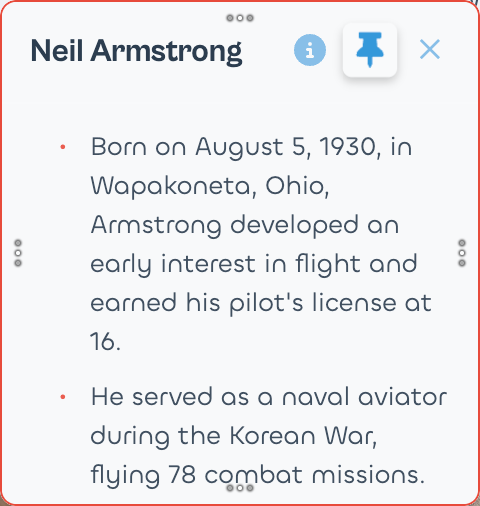
Task: Close the Neil Armstrong card with X
Action: click(430, 50)
